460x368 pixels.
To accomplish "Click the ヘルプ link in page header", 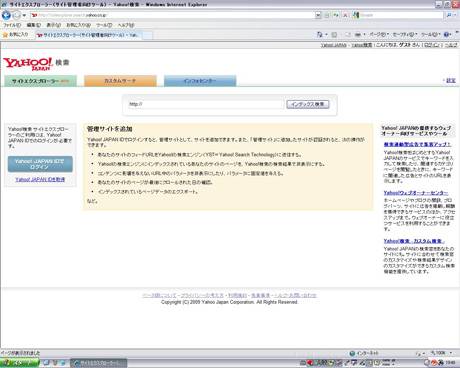I will click(x=451, y=45).
